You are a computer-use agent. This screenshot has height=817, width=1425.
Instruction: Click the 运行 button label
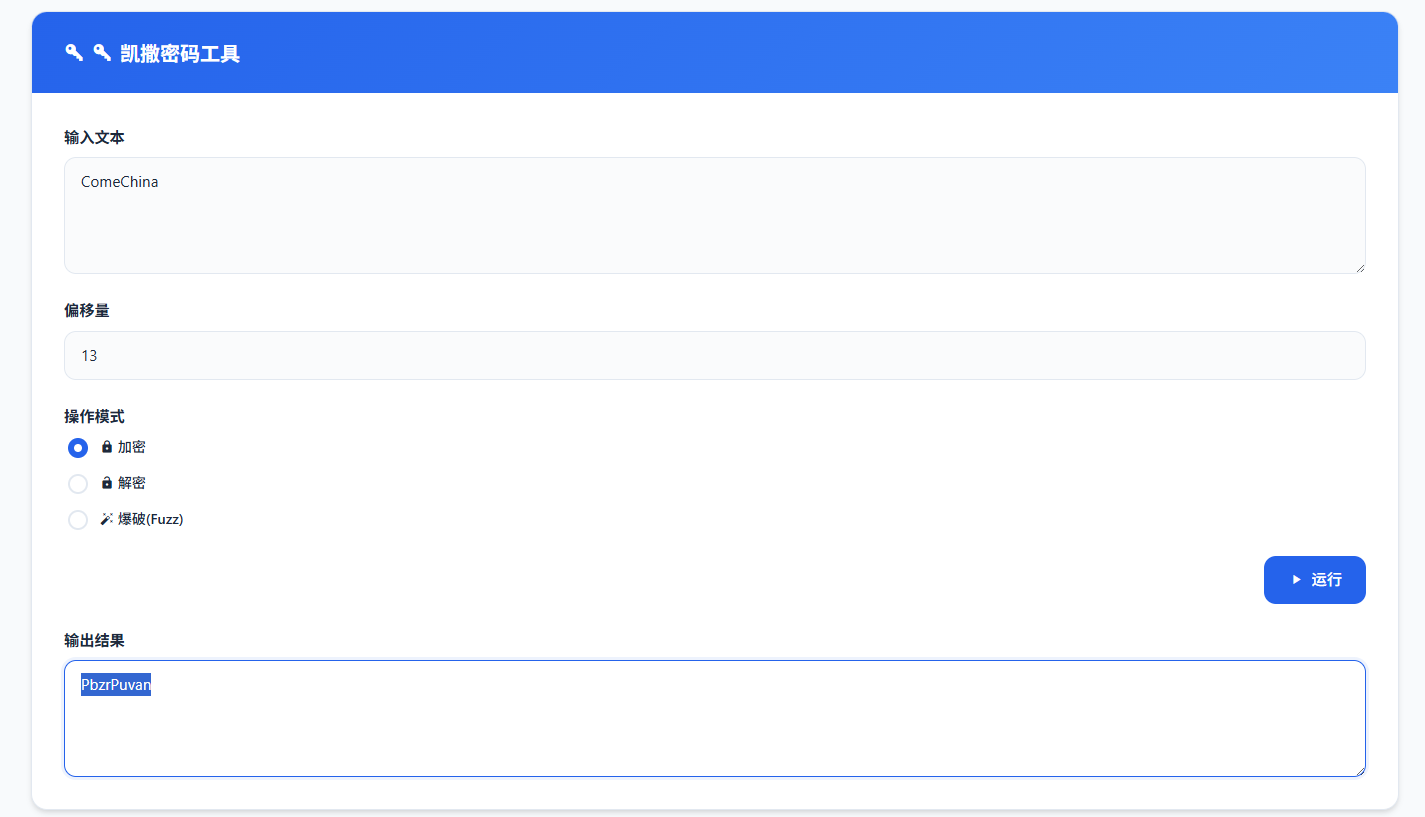click(x=1326, y=580)
